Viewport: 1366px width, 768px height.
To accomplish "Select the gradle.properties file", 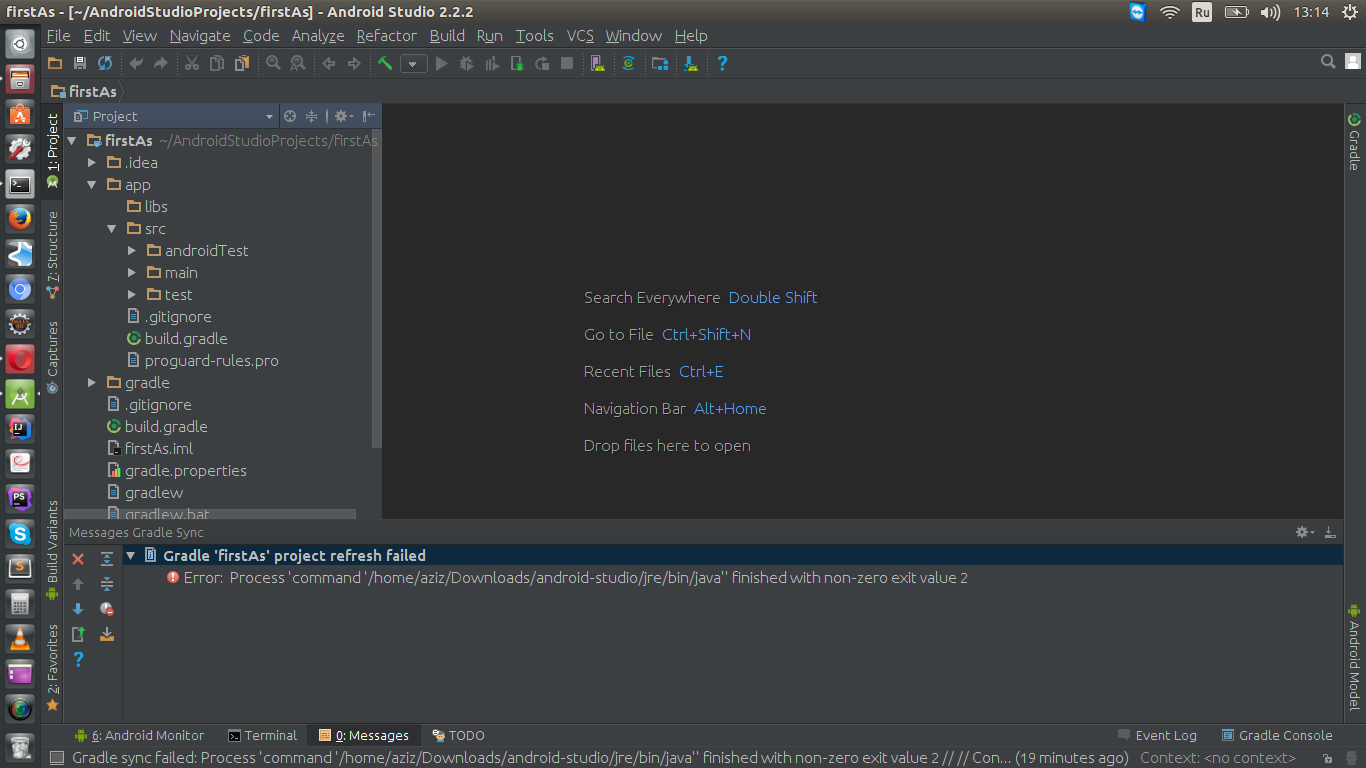I will point(185,471).
